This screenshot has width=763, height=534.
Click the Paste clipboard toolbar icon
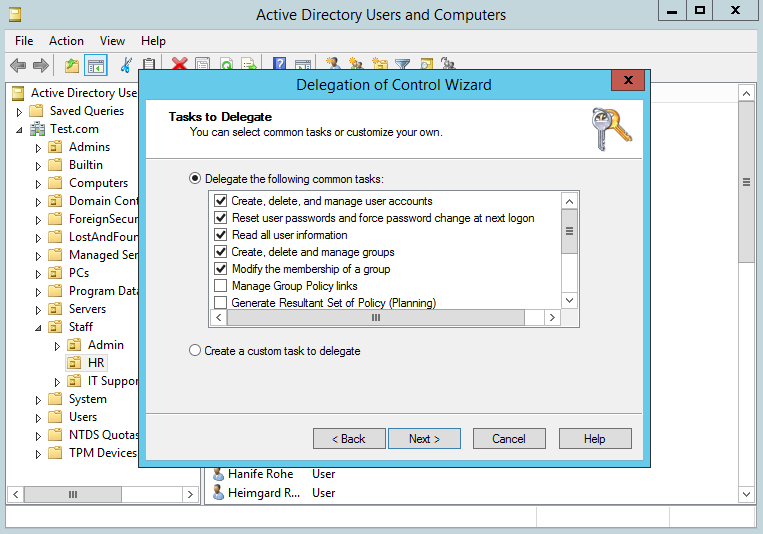coord(149,64)
